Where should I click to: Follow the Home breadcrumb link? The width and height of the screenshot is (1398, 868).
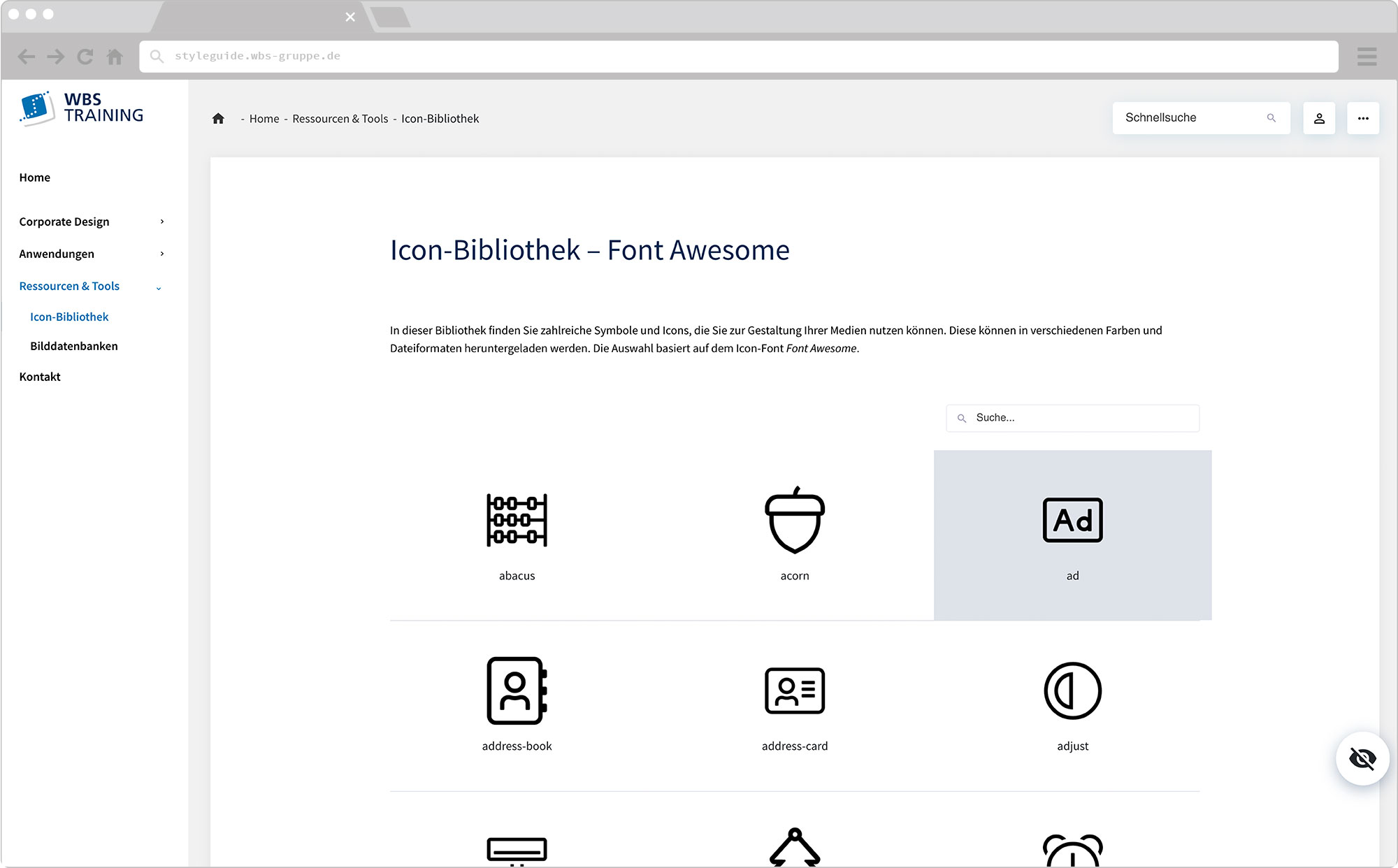tap(264, 119)
